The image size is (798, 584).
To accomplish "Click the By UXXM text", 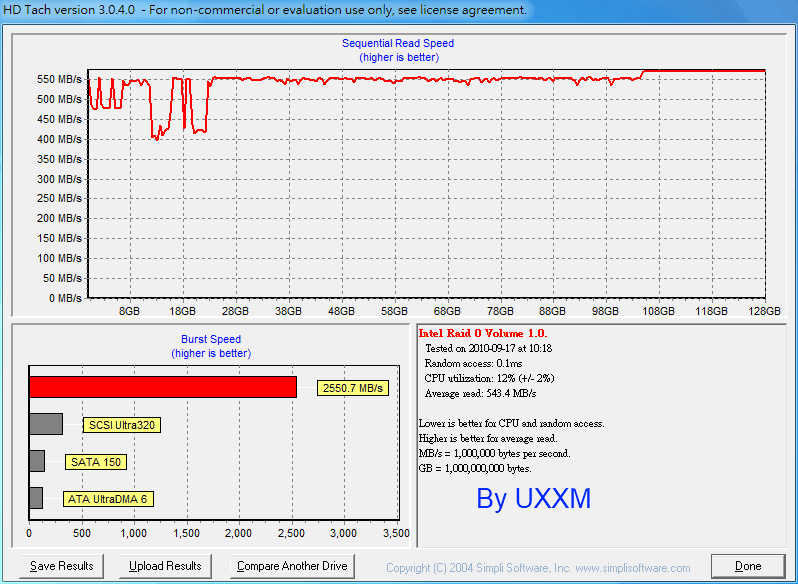I will point(533,498).
